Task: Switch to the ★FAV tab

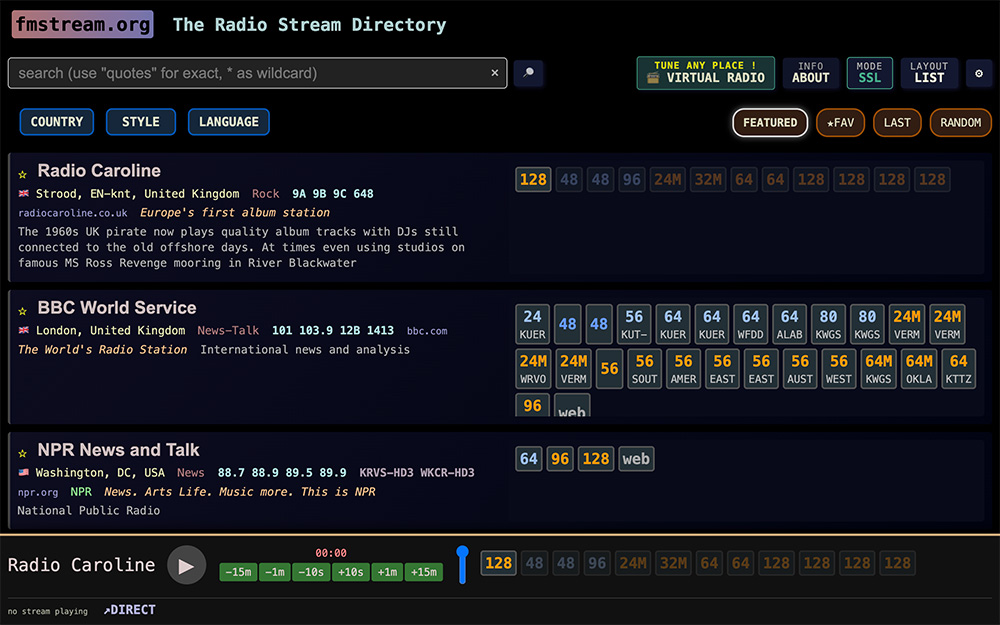Action: (841, 122)
